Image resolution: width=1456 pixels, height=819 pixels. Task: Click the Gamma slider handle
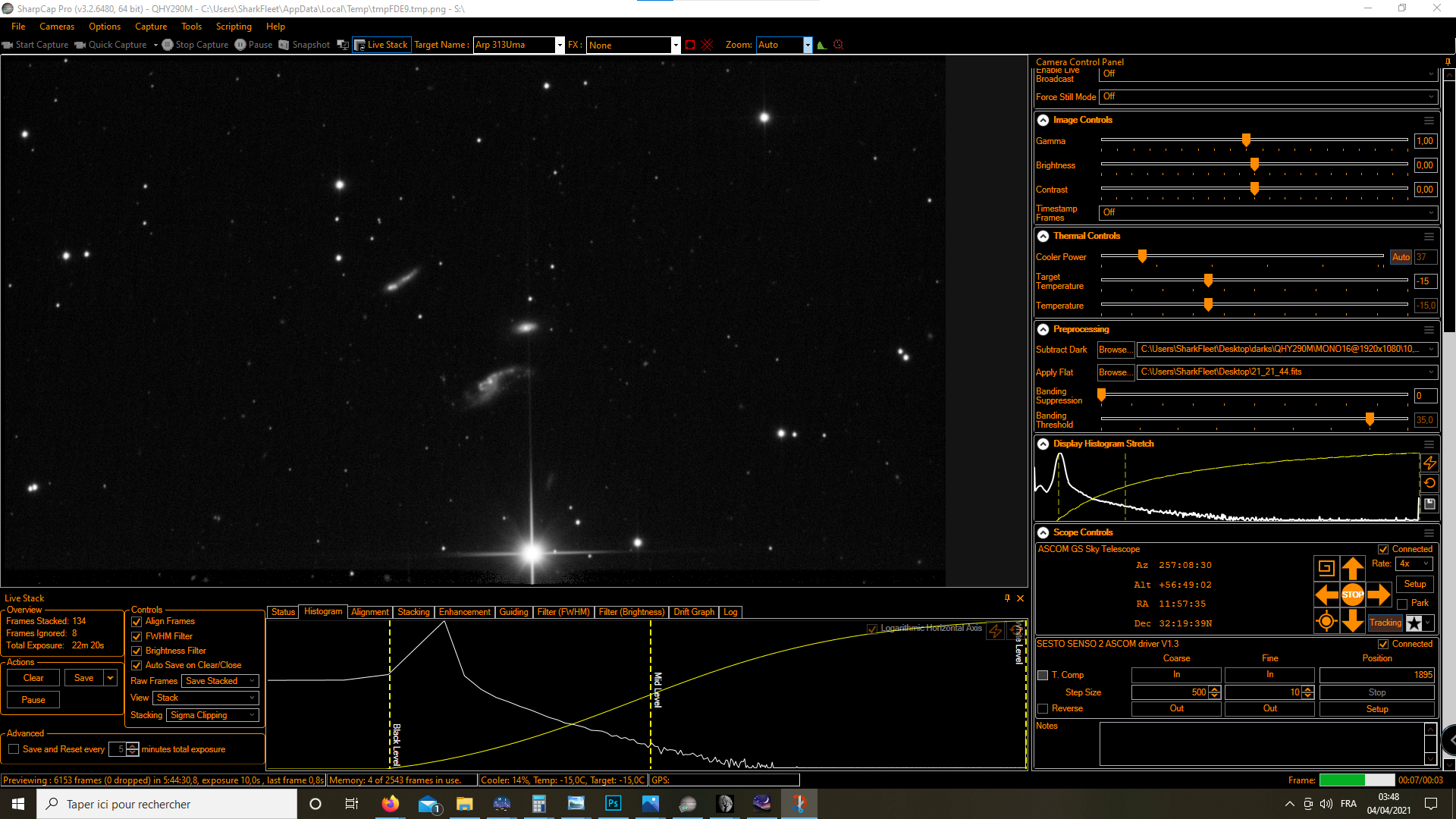click(x=1246, y=140)
